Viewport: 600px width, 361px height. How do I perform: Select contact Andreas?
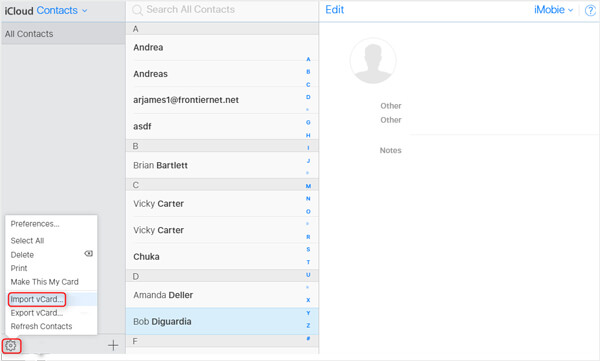[x=222, y=74]
